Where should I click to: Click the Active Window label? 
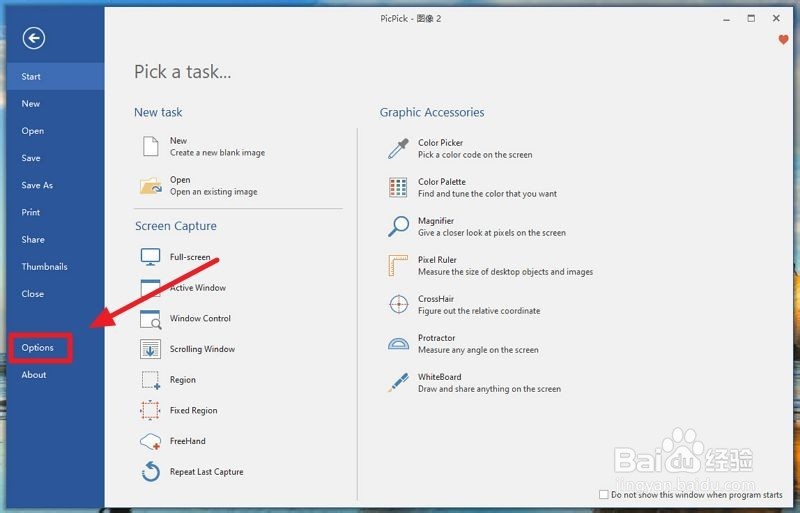coord(197,288)
